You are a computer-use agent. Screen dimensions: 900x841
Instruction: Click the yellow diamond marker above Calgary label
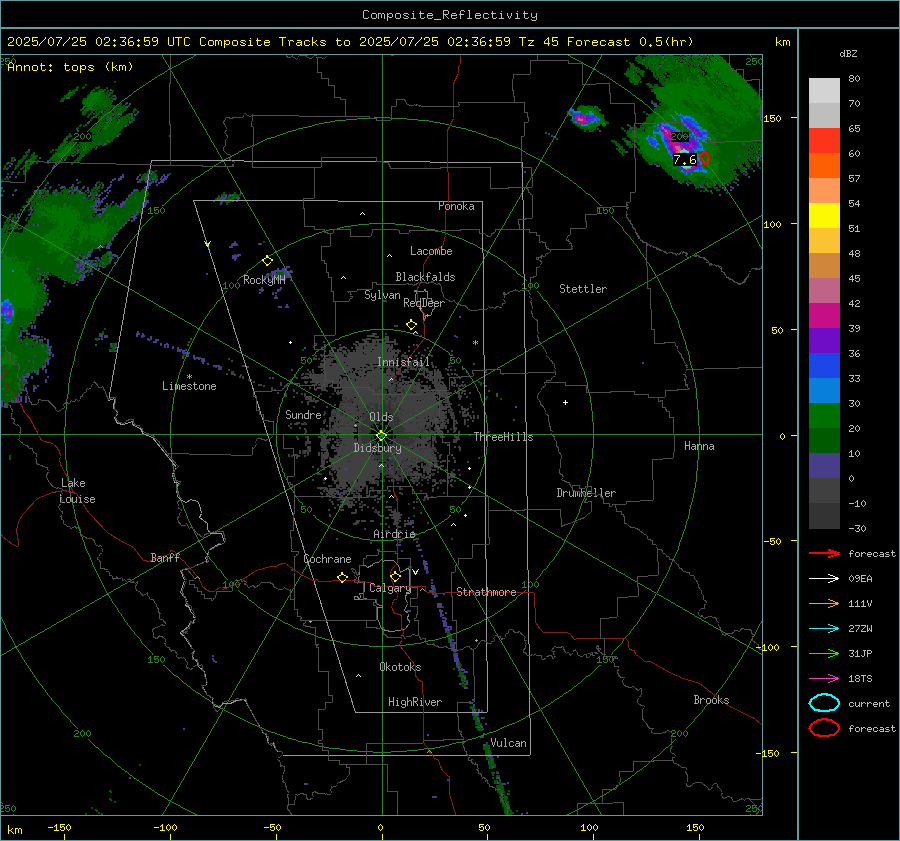395,576
